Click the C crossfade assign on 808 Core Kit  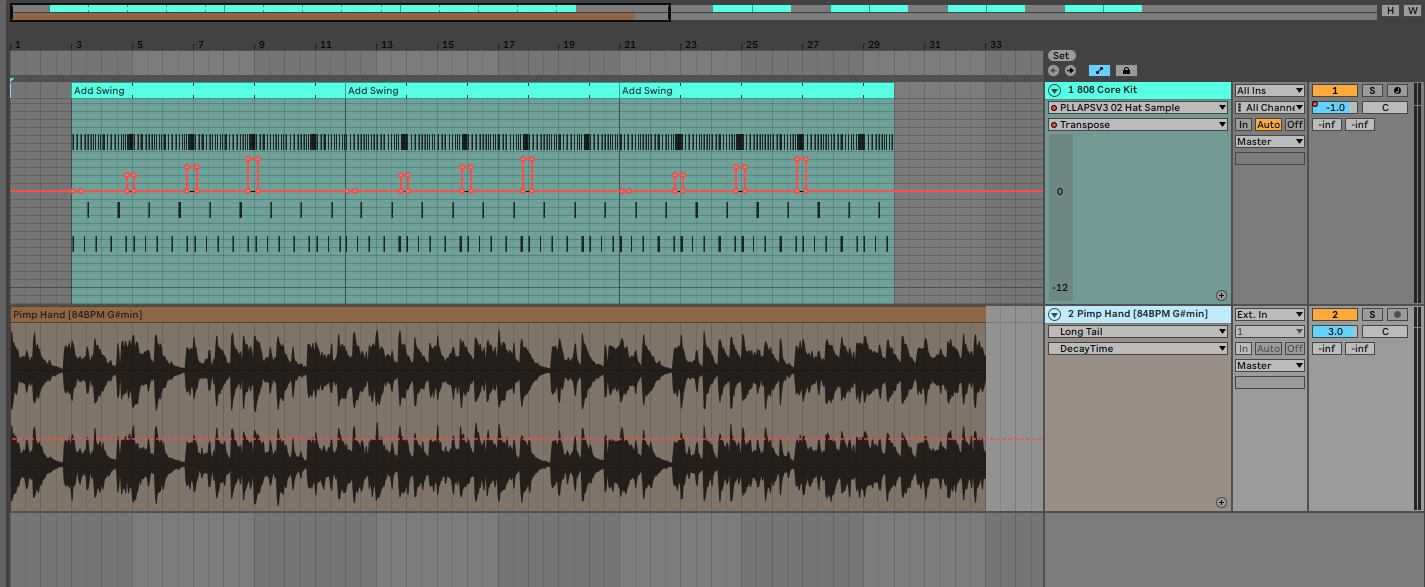(1387, 107)
